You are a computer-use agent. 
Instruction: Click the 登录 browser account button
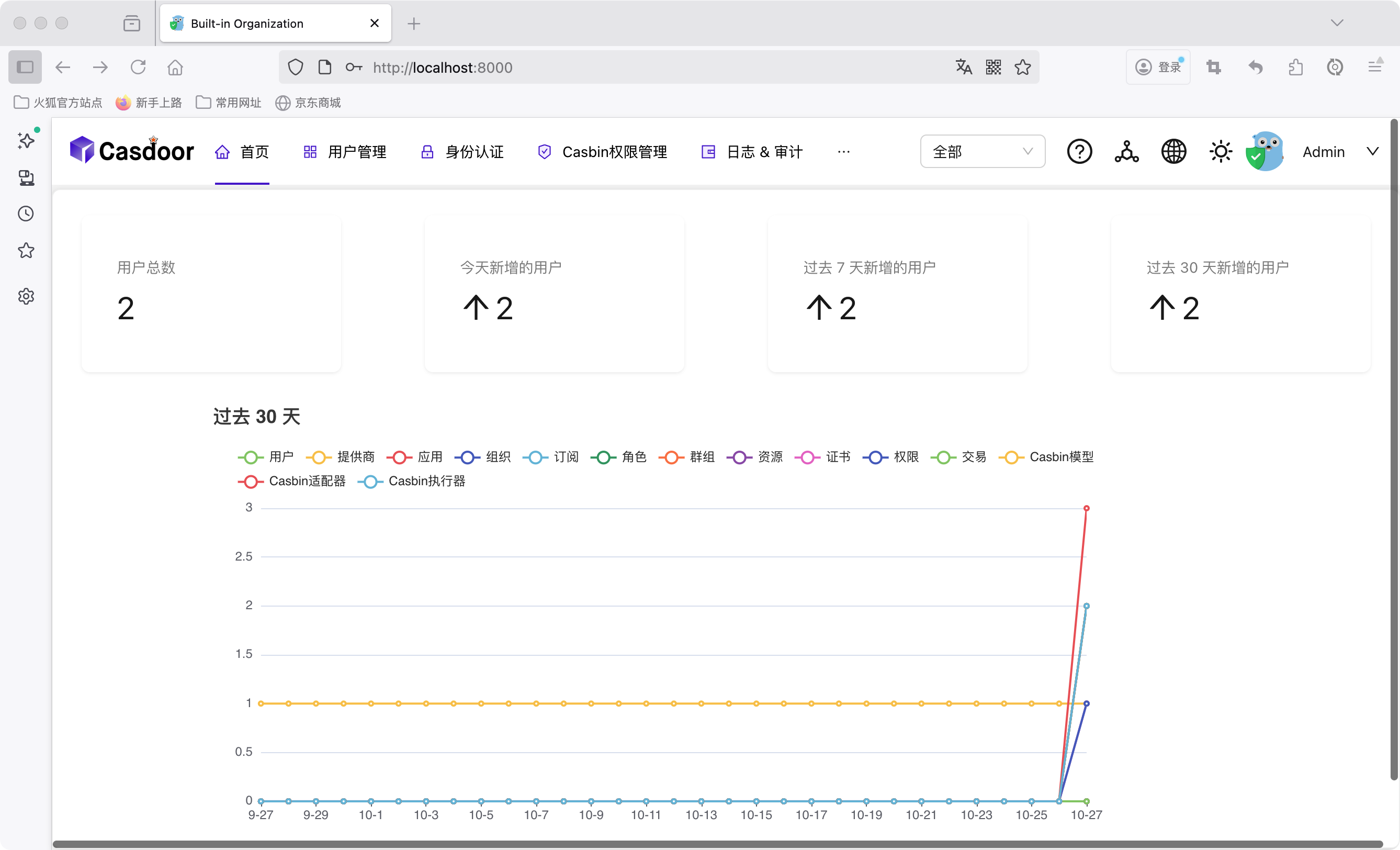point(1158,68)
